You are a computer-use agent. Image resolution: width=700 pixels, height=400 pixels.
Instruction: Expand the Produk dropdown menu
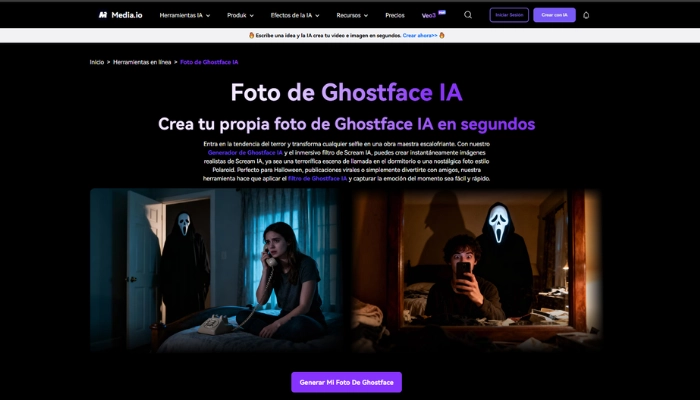point(240,15)
